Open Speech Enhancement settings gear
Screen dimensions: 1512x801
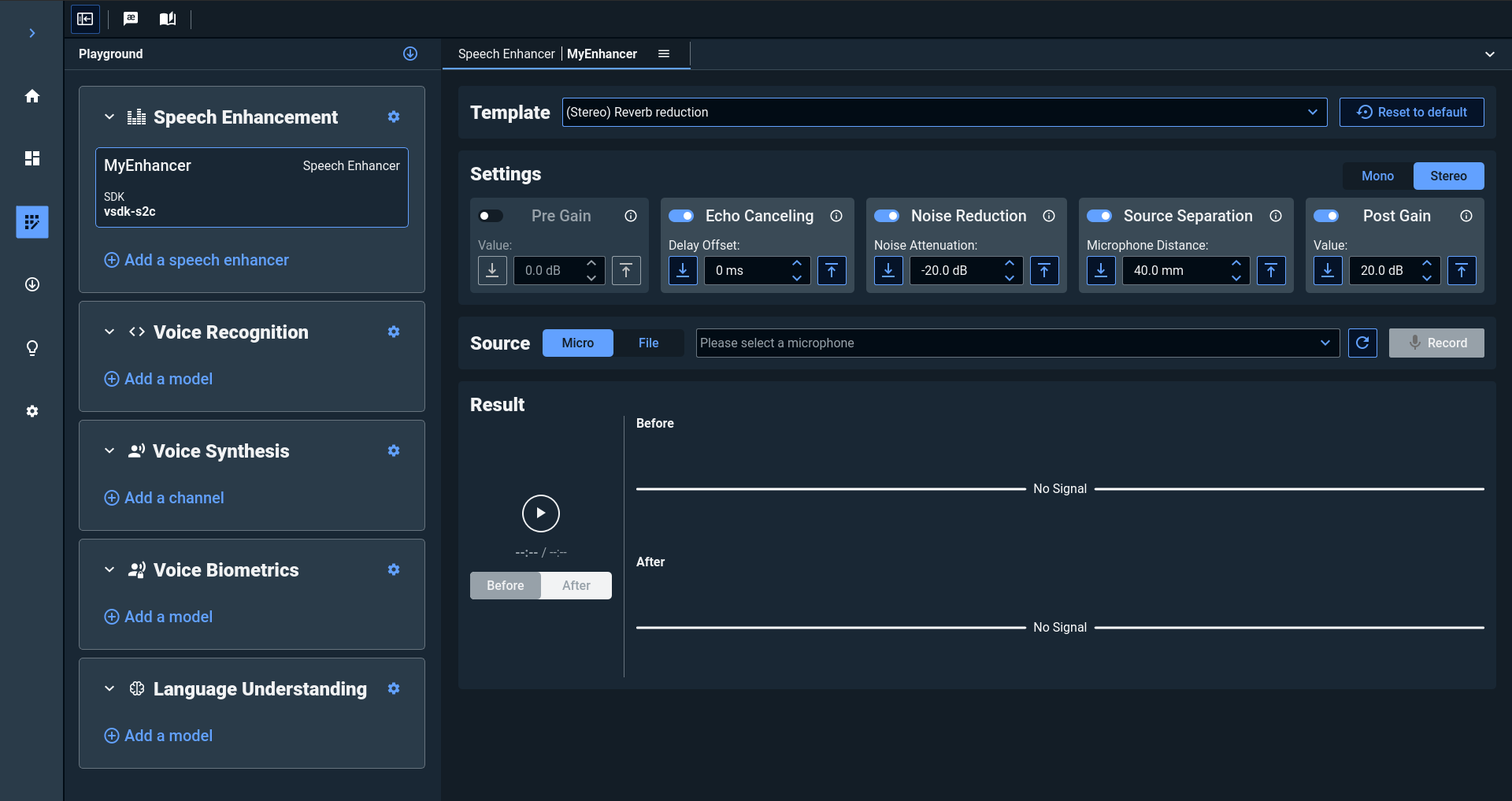(394, 117)
